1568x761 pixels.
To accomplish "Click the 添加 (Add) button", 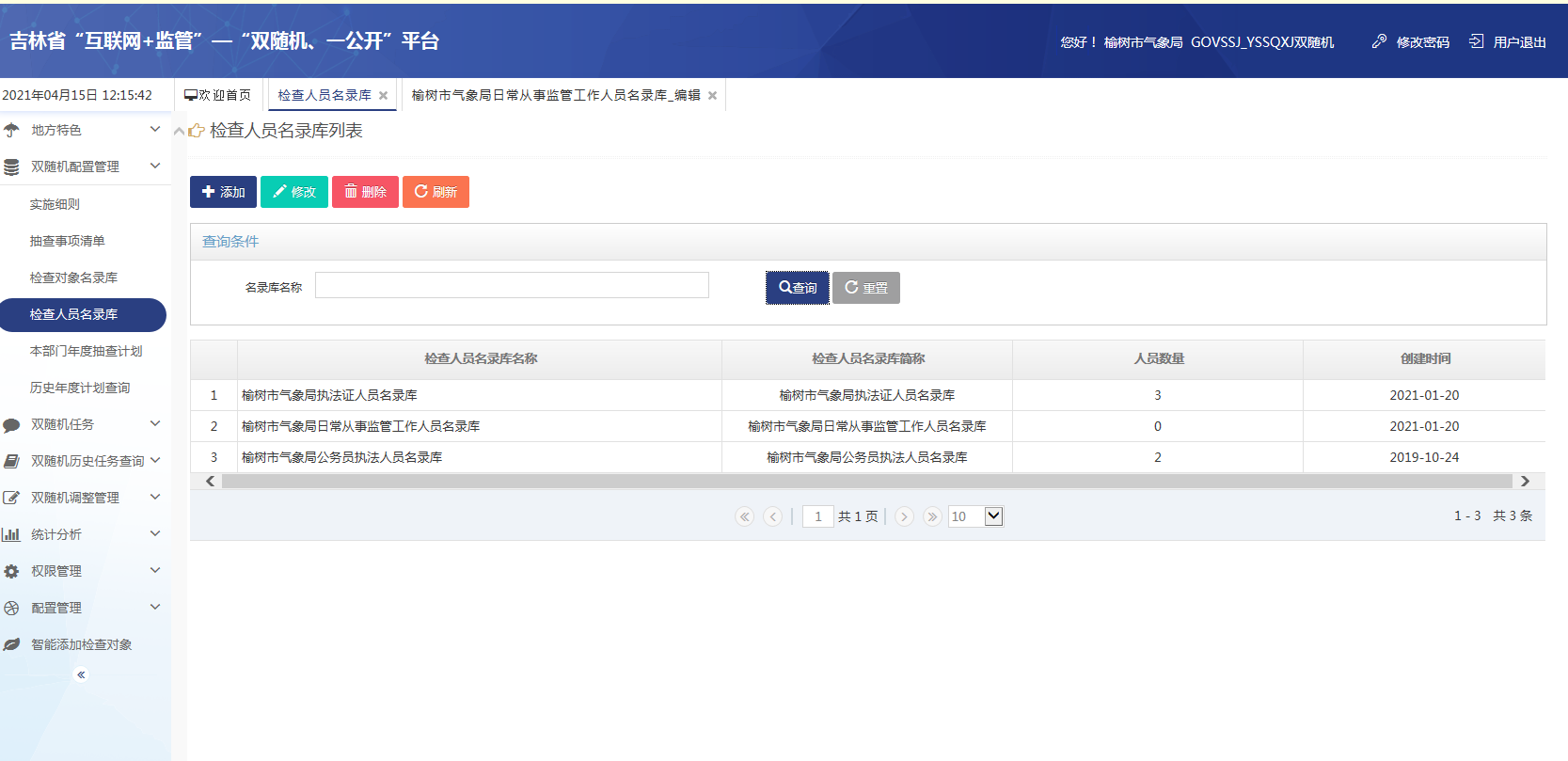I will (223, 192).
